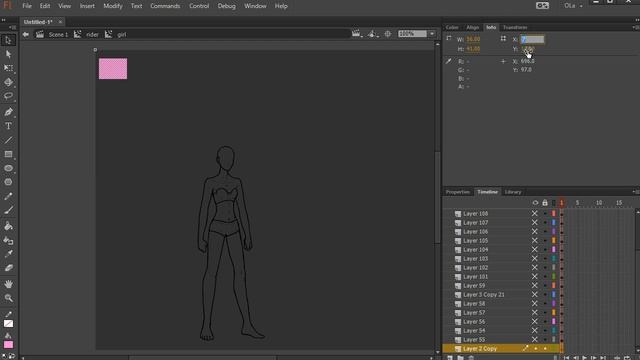Click the registration point grid in Info panel
The width and height of the screenshot is (640, 360).
pyautogui.click(x=503, y=38)
